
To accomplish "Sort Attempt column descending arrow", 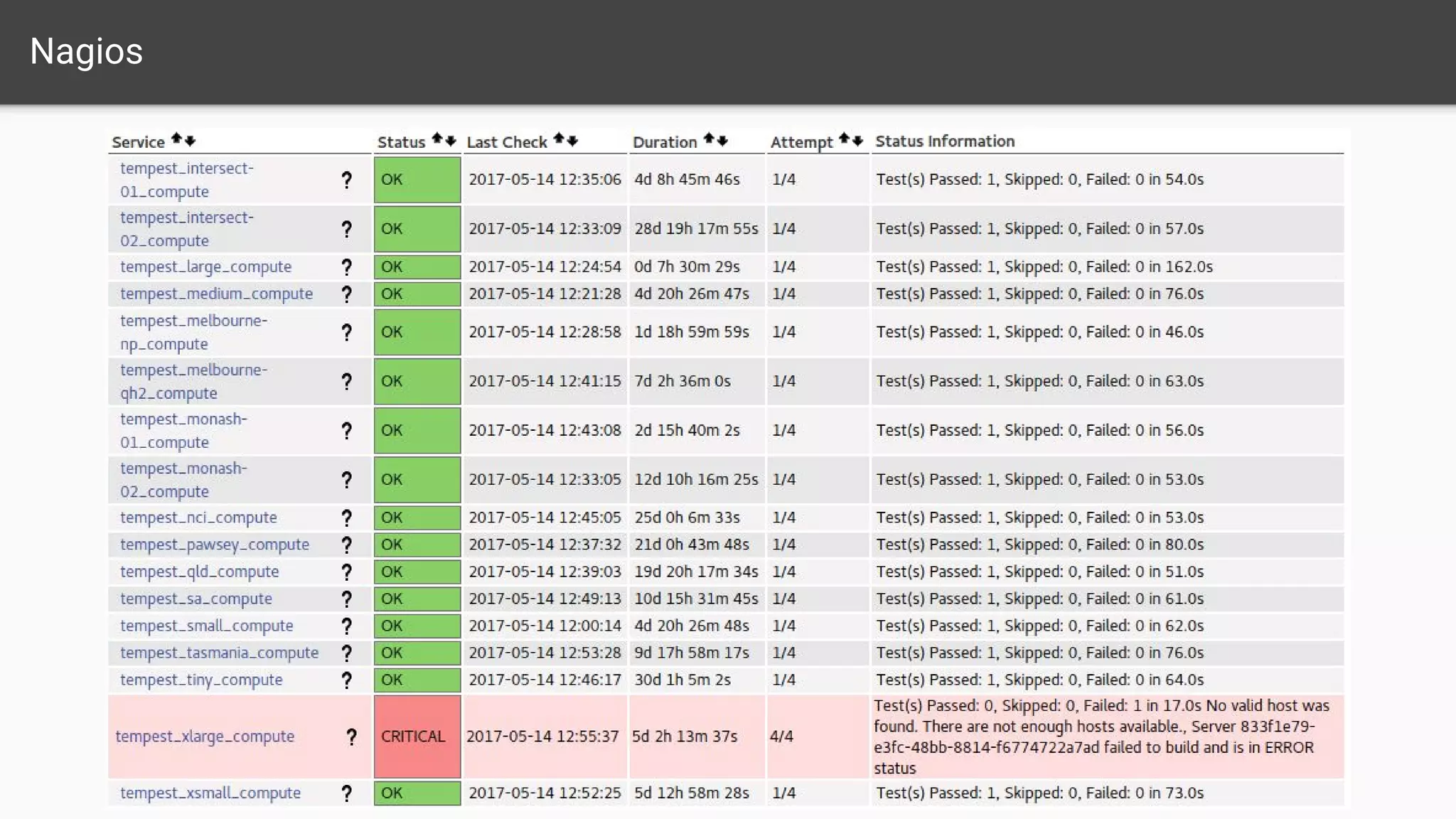I will (857, 141).
